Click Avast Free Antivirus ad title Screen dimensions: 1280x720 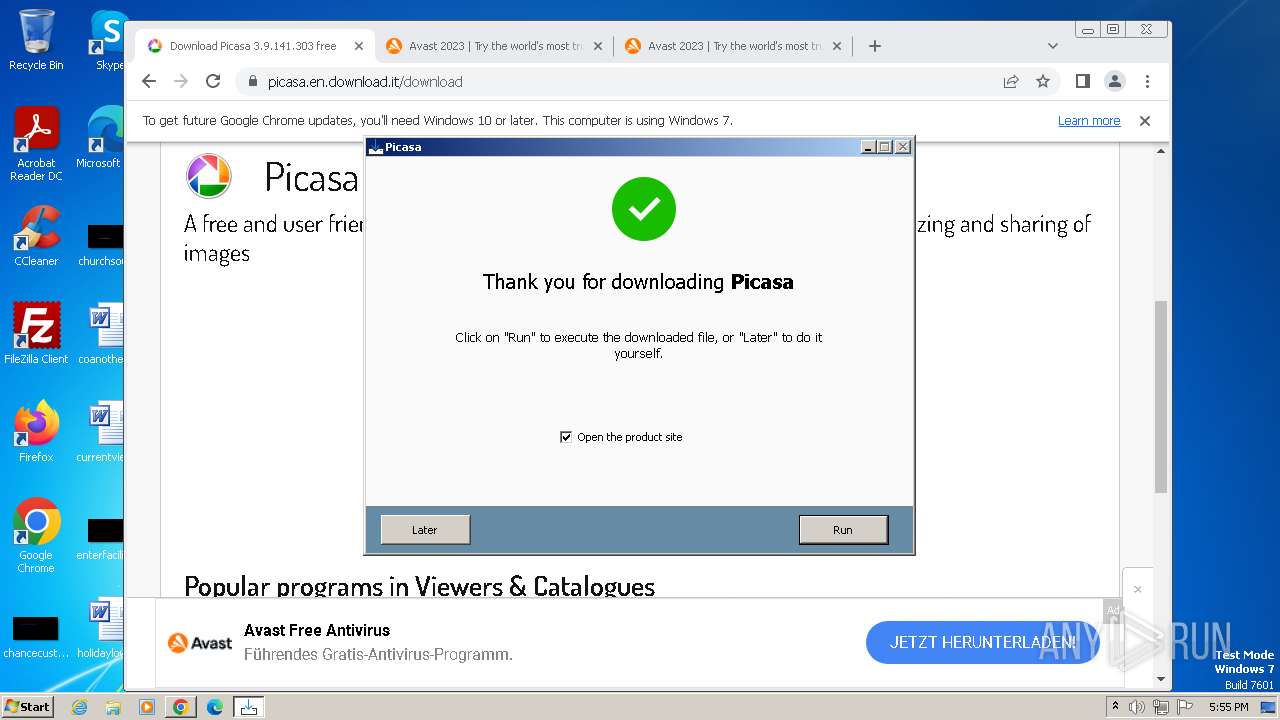tap(317, 630)
